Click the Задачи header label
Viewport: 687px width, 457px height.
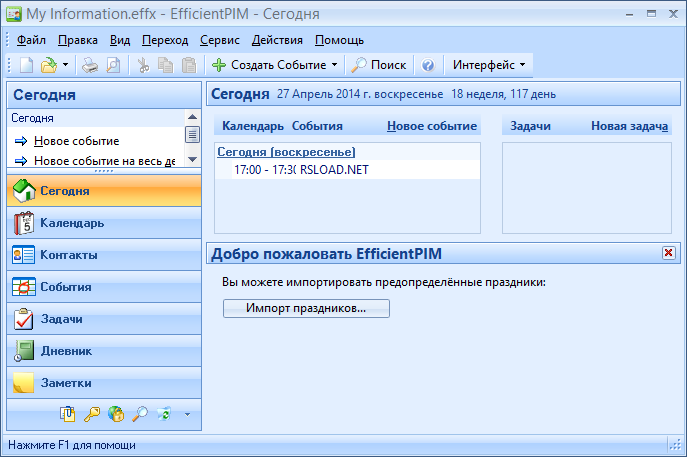tap(530, 126)
